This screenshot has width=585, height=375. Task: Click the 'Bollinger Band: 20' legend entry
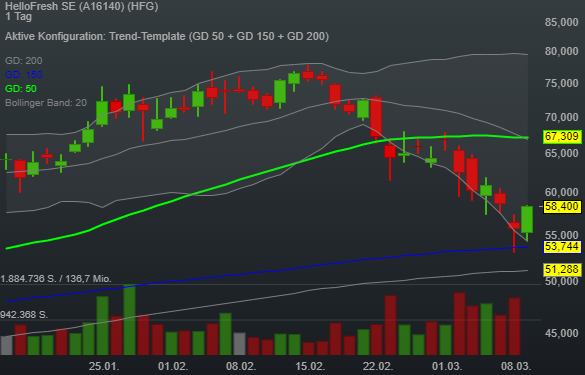point(46,103)
